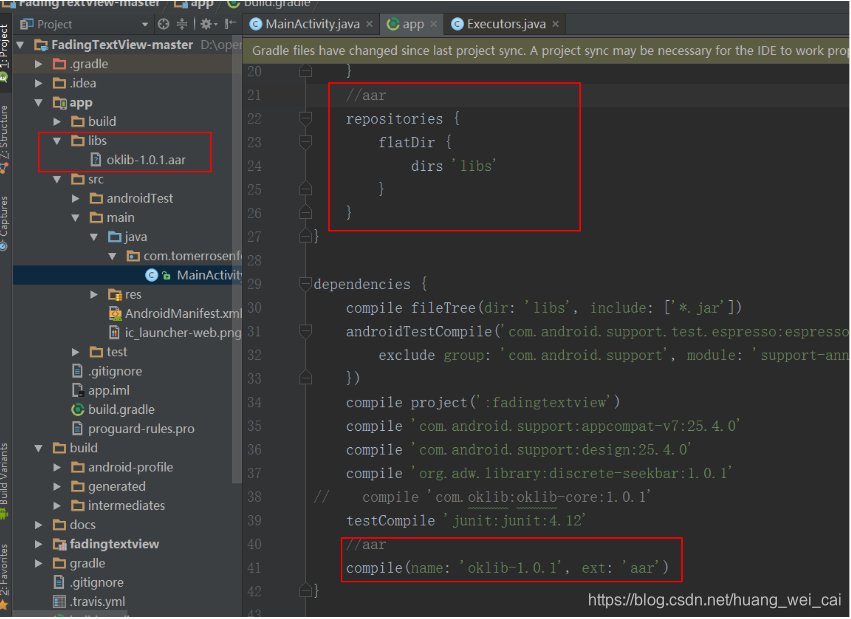Collapse the java folder

pyautogui.click(x=94, y=237)
